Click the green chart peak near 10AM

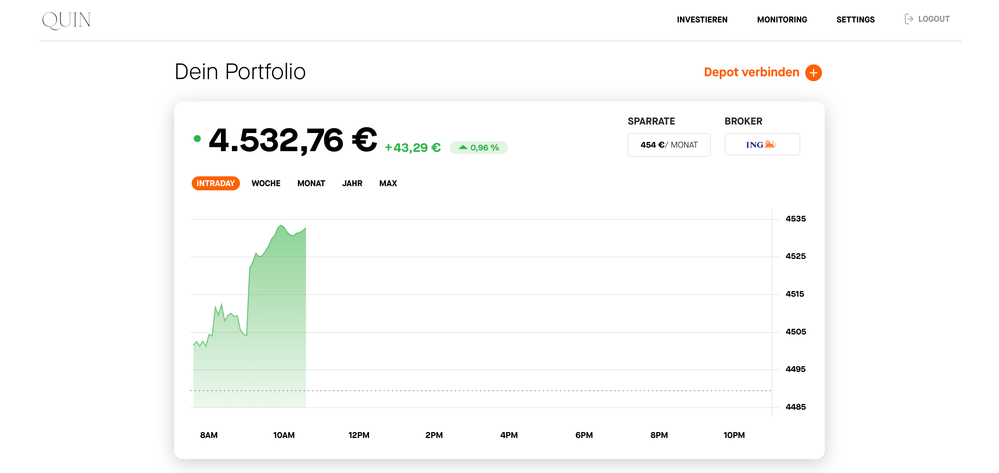tap(282, 227)
